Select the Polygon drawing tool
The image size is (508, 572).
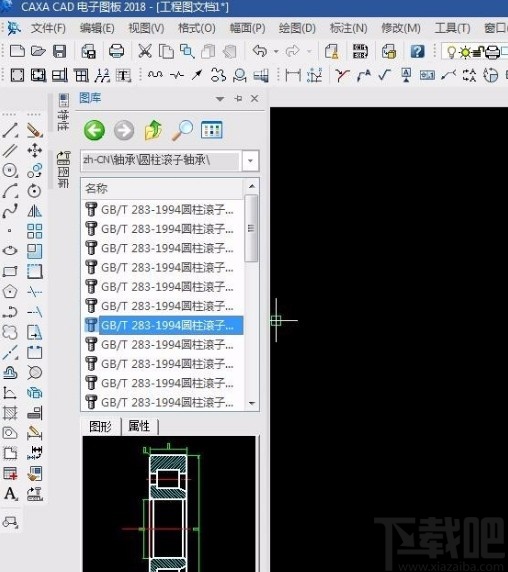click(10, 291)
